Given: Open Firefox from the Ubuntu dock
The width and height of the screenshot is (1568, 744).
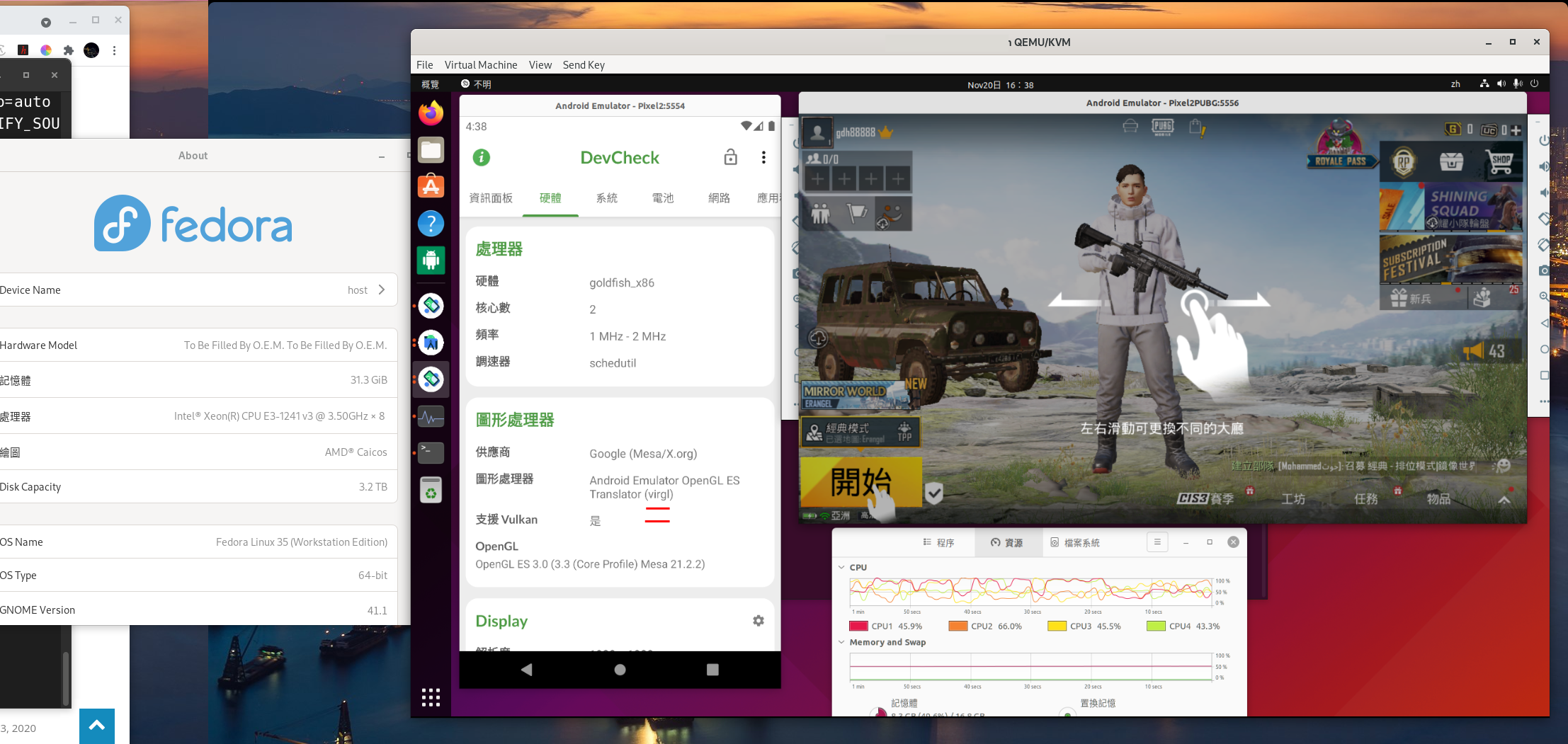Looking at the screenshot, I should 431,113.
